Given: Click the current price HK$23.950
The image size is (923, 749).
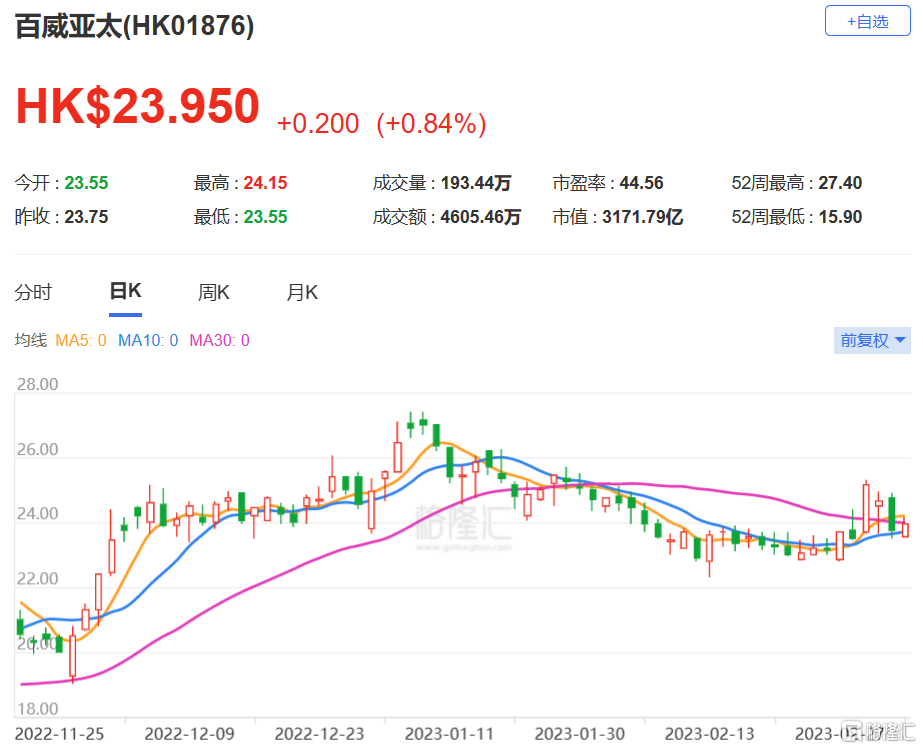Looking at the screenshot, I should 137,106.
